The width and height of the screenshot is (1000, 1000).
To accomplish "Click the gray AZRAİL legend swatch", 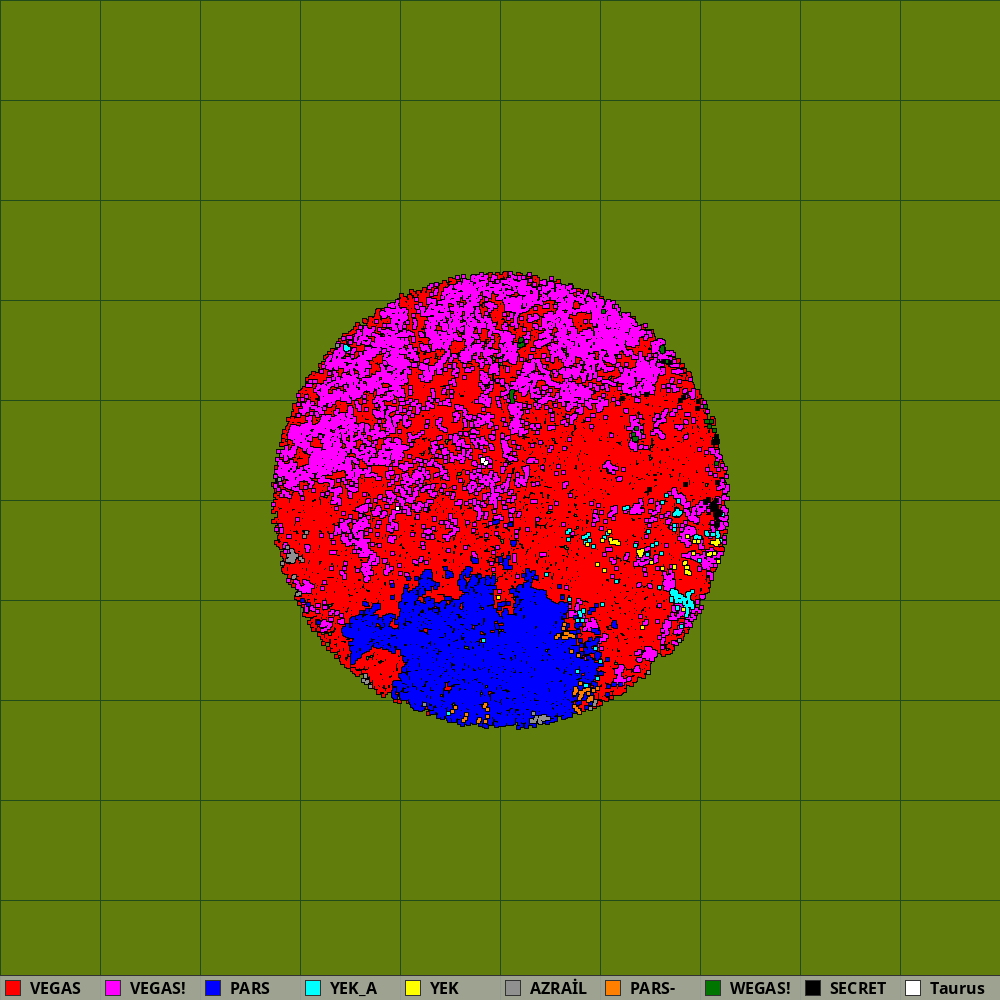I will (x=513, y=988).
